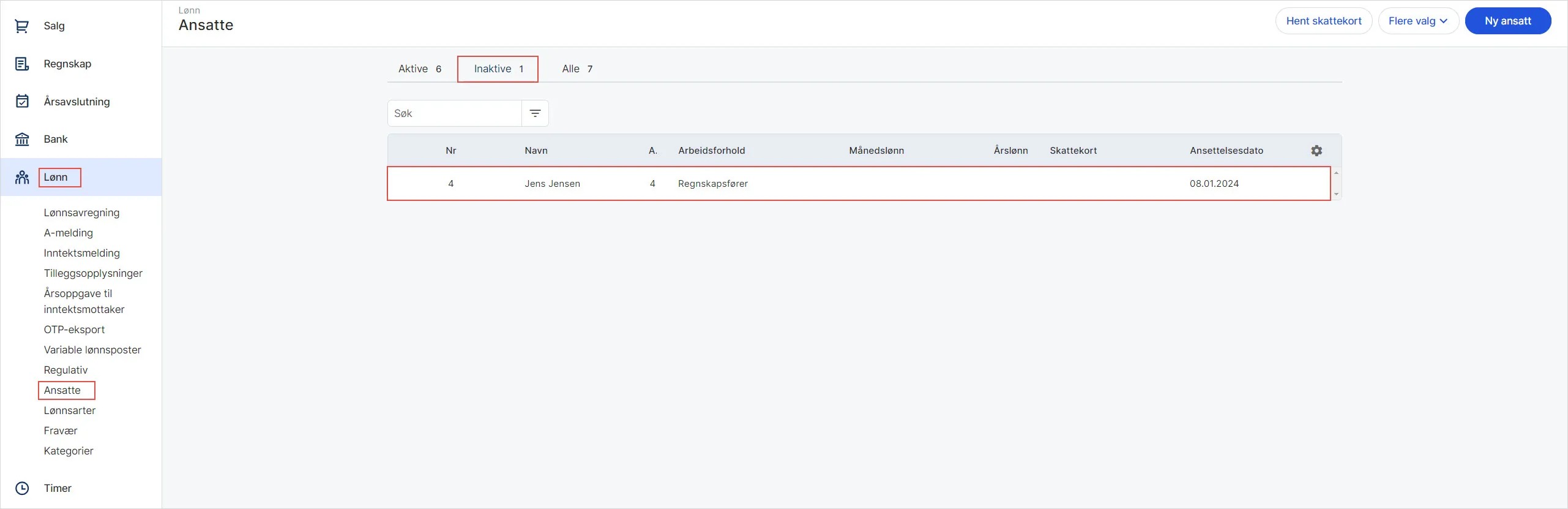Image resolution: width=1568 pixels, height=509 pixels.
Task: Go to A-melding submenu
Action: pyautogui.click(x=68, y=233)
